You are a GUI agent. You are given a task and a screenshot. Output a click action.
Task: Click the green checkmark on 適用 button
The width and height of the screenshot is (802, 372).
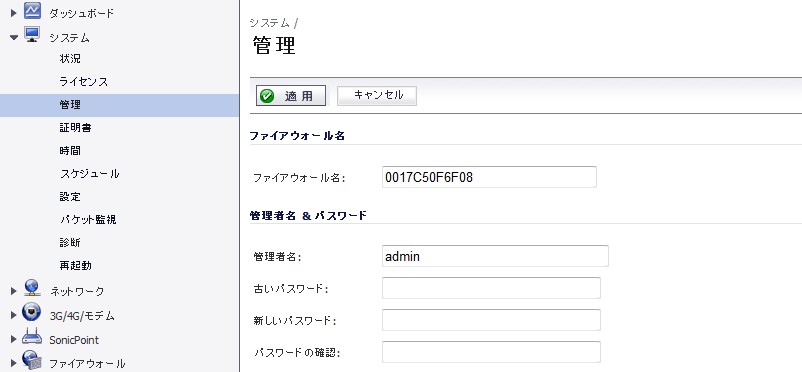[267, 96]
